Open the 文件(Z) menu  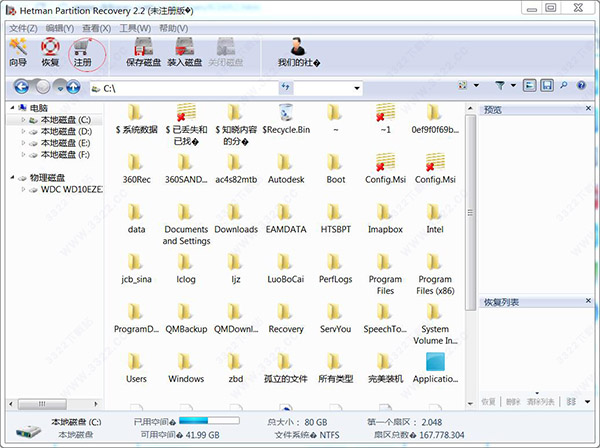(x=23, y=28)
